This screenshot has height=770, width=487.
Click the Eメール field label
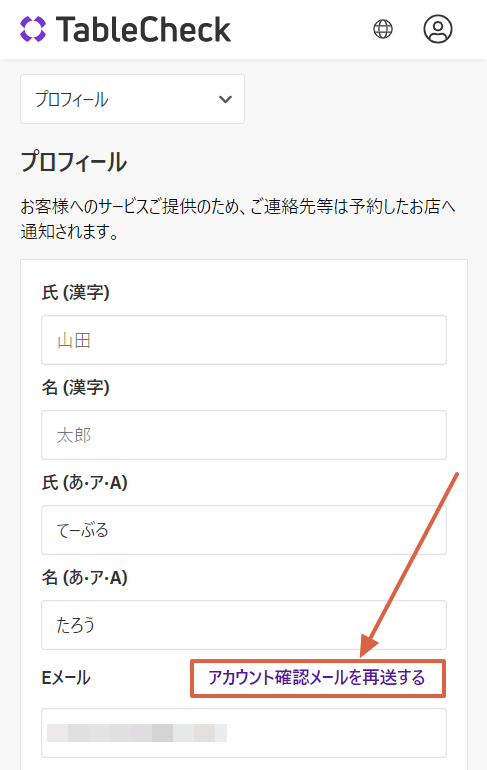click(66, 678)
